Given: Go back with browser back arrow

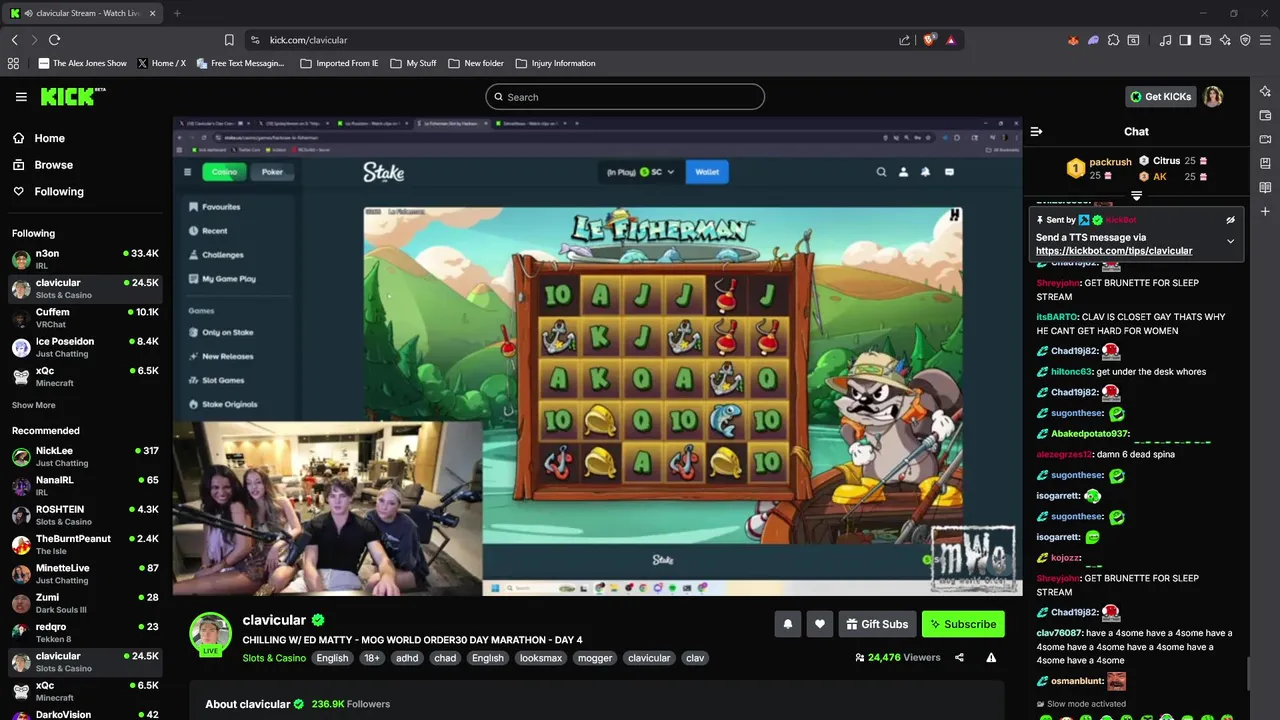Looking at the screenshot, I should pos(14,40).
